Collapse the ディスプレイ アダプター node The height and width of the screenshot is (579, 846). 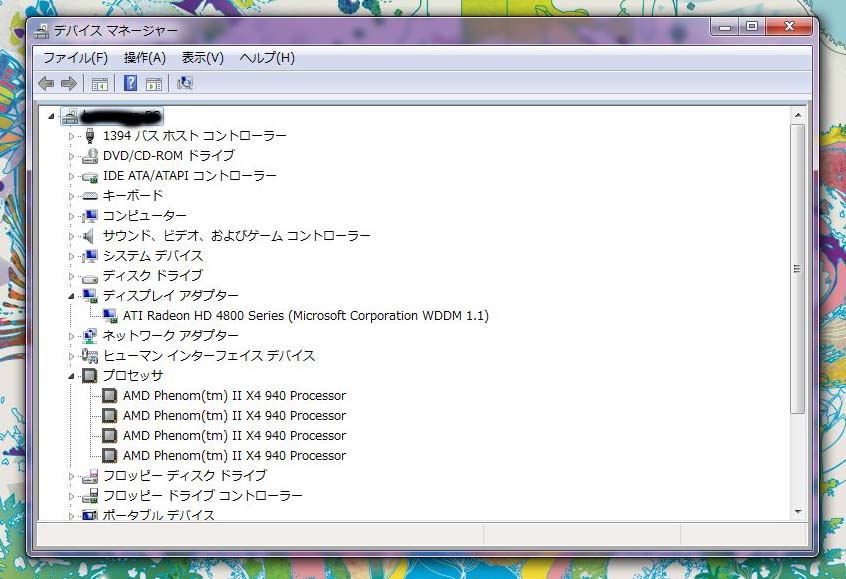coord(71,296)
